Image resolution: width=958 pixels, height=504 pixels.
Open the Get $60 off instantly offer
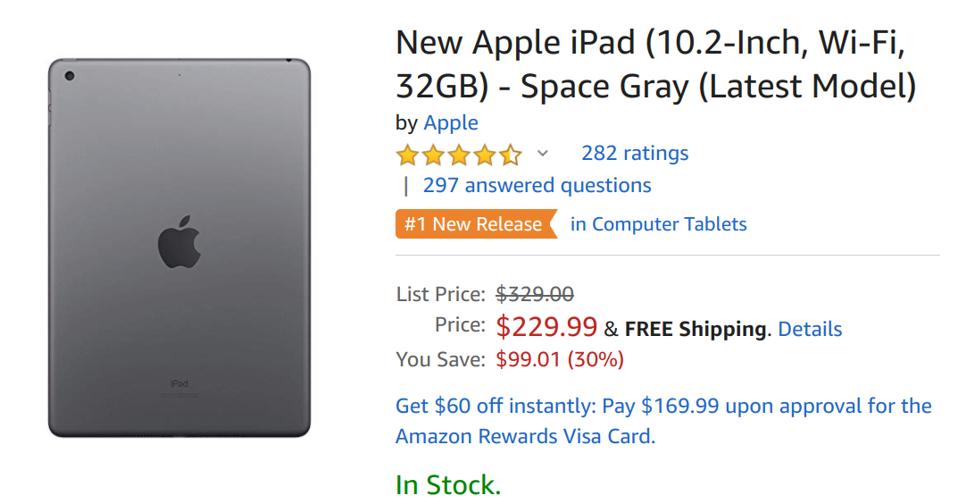click(x=664, y=406)
